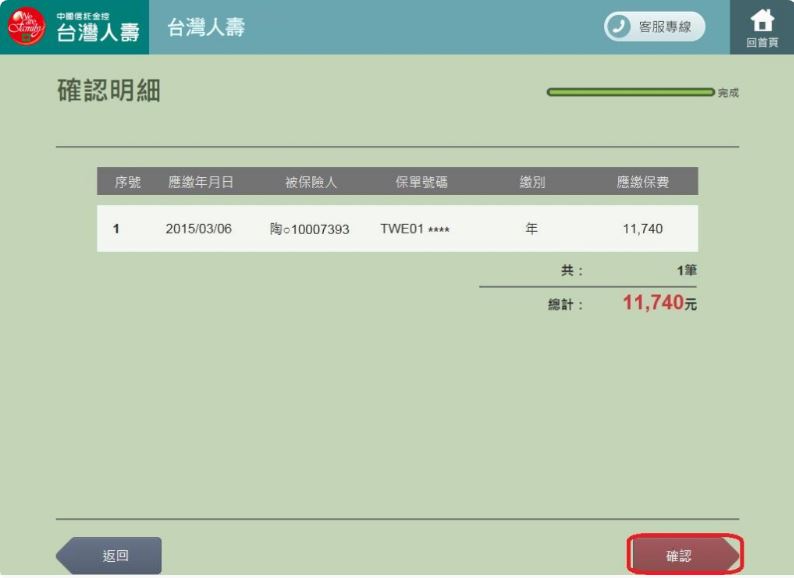Select the 保單號碼 column header

click(x=421, y=182)
